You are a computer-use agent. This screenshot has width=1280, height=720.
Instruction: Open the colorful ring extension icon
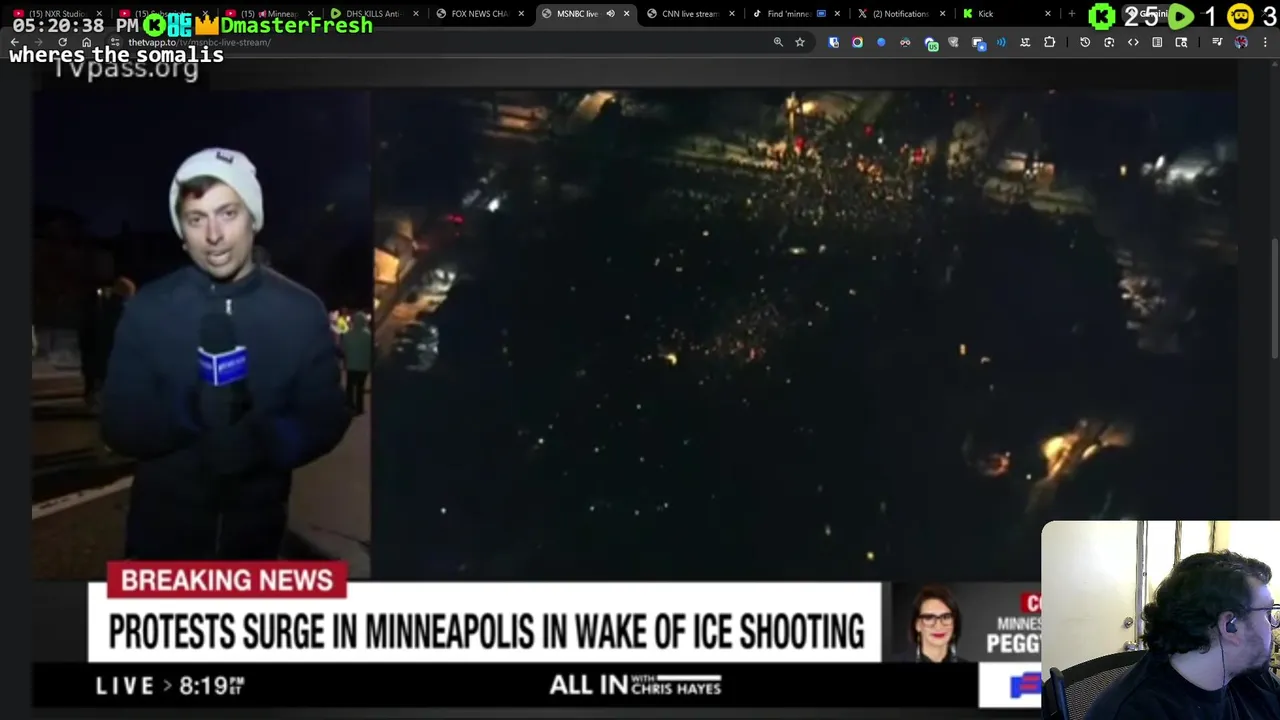[x=857, y=42]
